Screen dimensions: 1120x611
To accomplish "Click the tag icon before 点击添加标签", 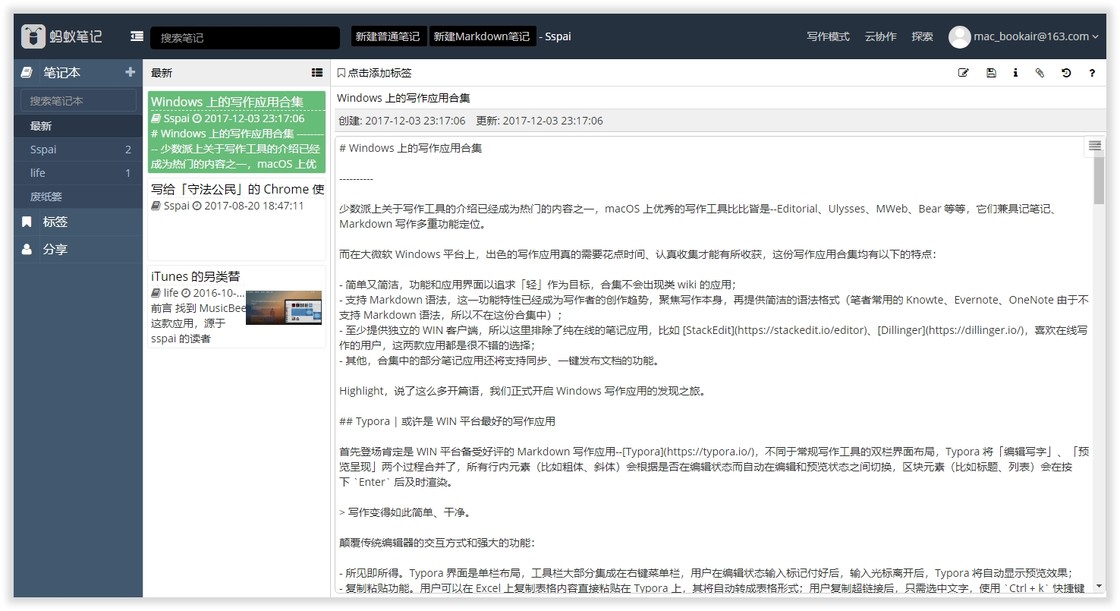I will pyautogui.click(x=341, y=73).
